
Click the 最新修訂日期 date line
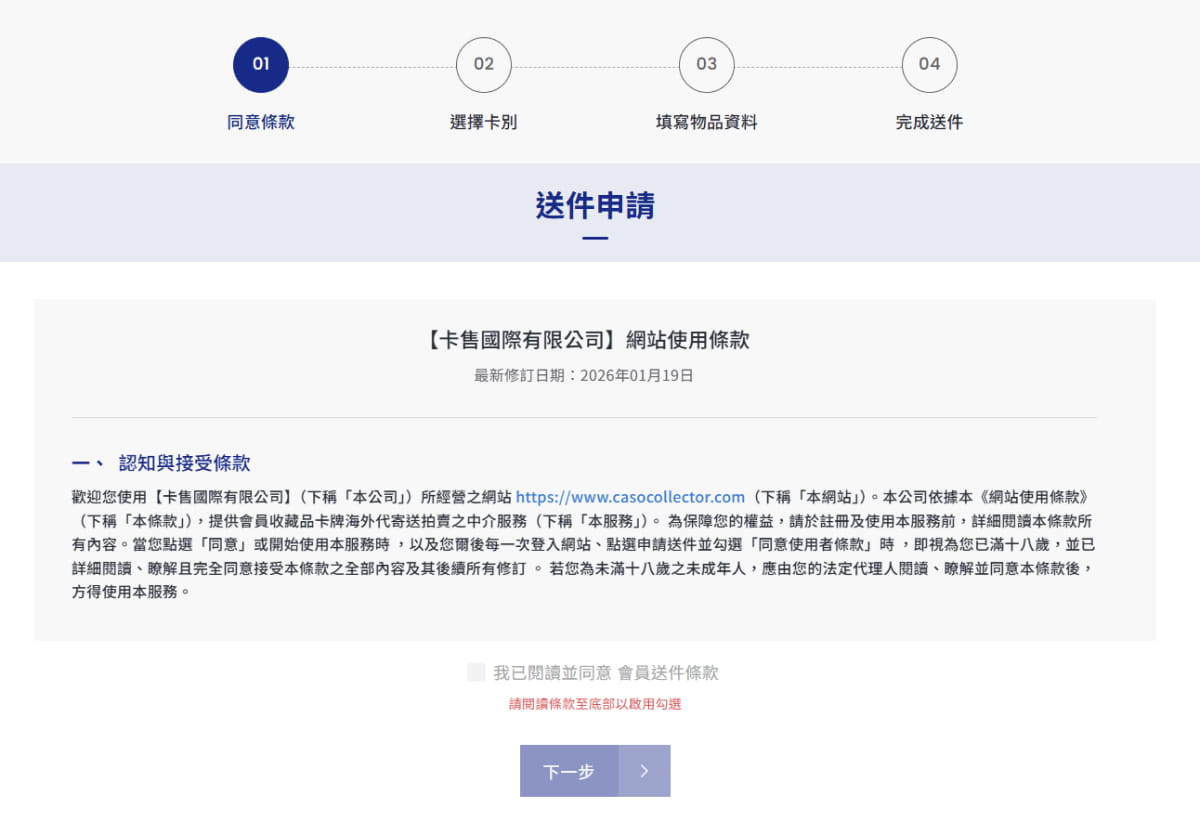tap(583, 376)
